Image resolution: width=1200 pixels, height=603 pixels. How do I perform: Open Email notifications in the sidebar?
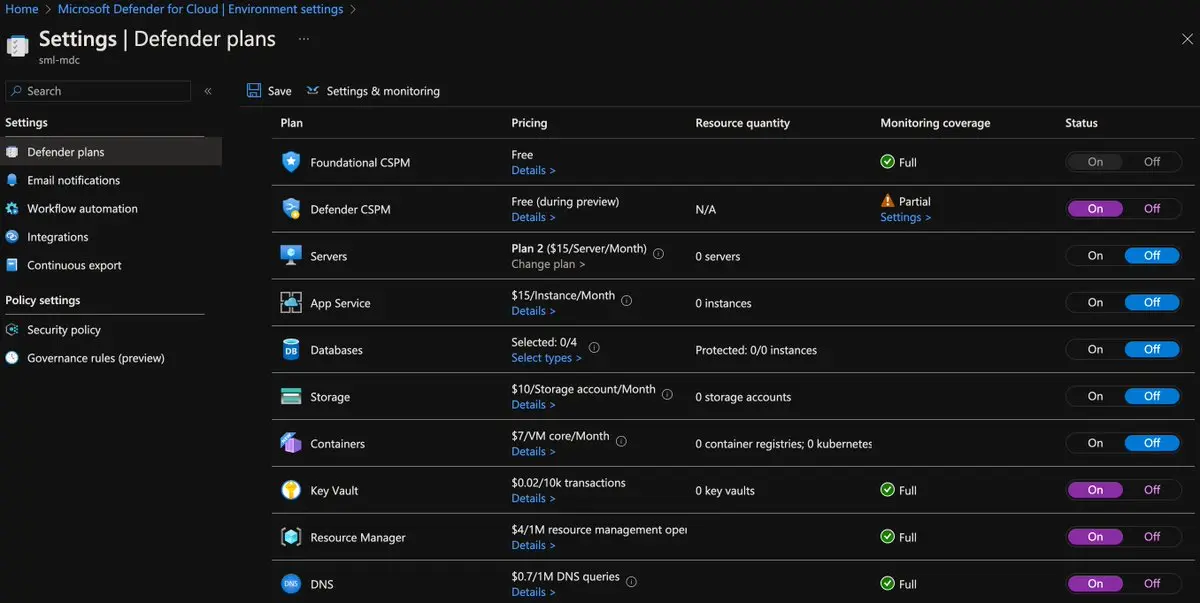(73, 181)
